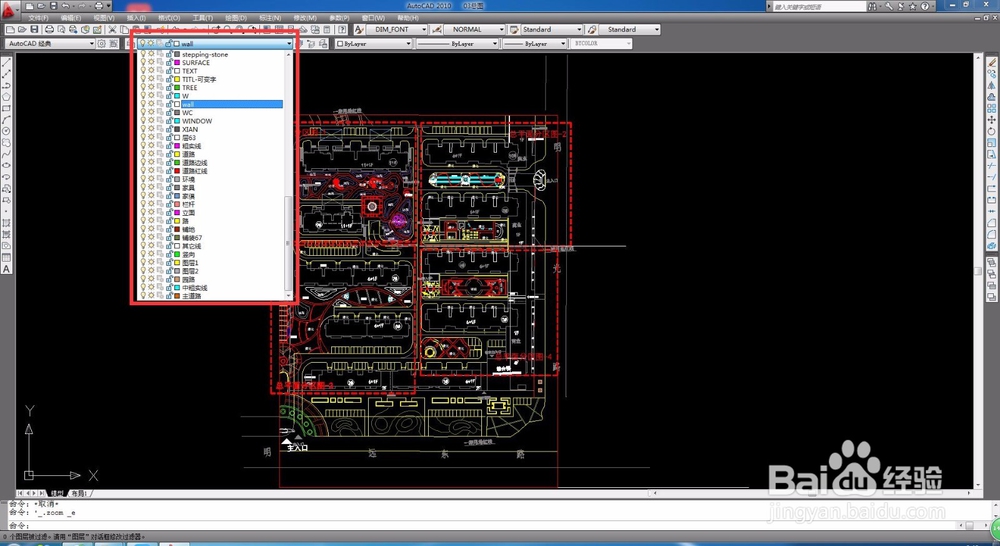
Task: Open the AutoCAD application menu red A logo
Action: pyautogui.click(x=8, y=11)
